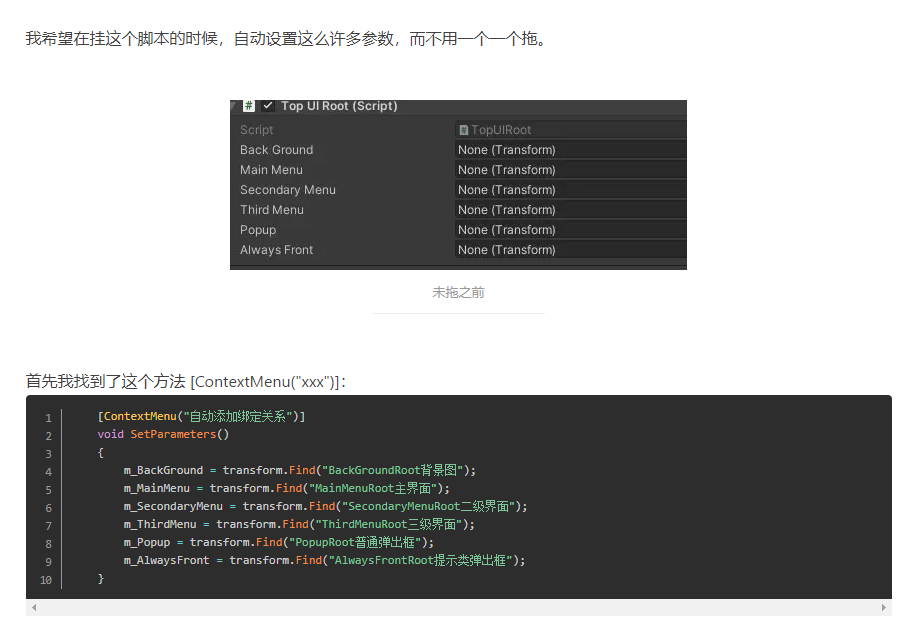
Task: Click the m_MainMenu assignment on code line 5
Action: 287,489
